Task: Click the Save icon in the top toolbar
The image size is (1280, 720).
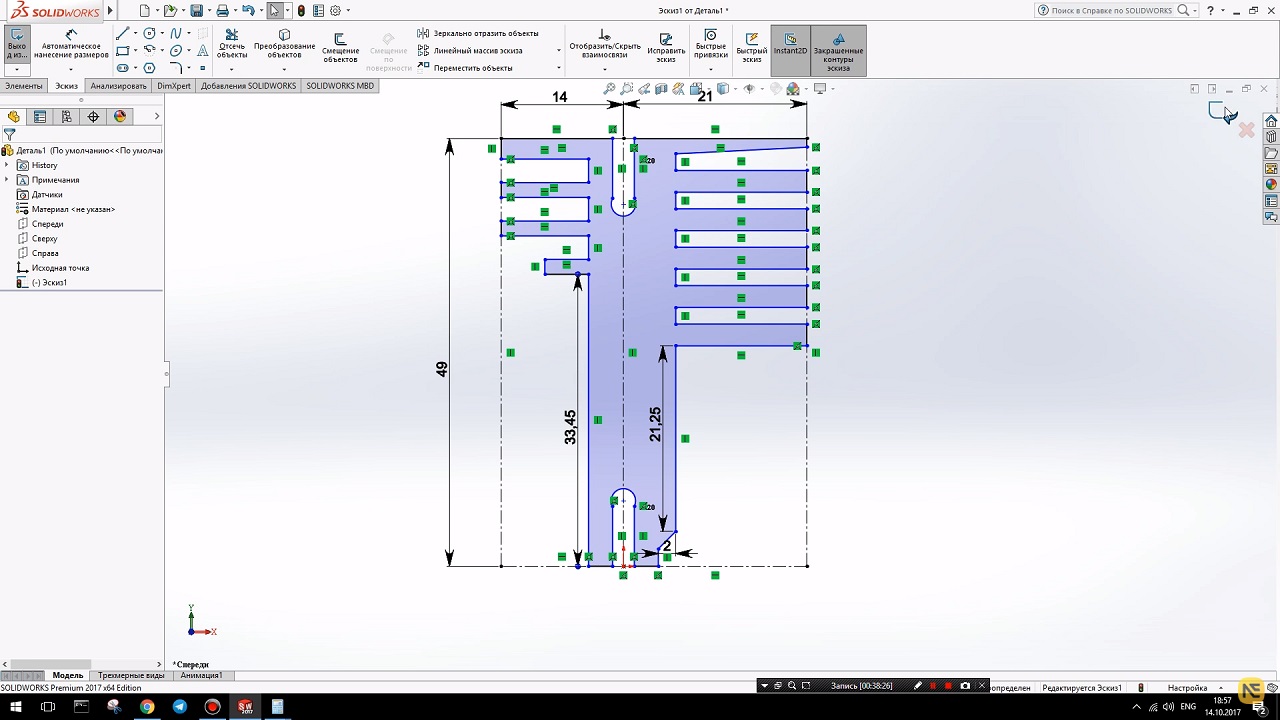Action: click(196, 11)
